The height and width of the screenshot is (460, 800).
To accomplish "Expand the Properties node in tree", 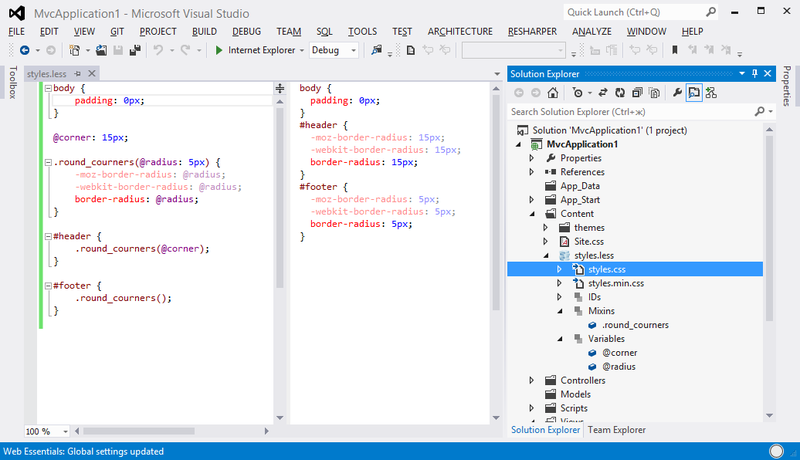I will pos(531,158).
